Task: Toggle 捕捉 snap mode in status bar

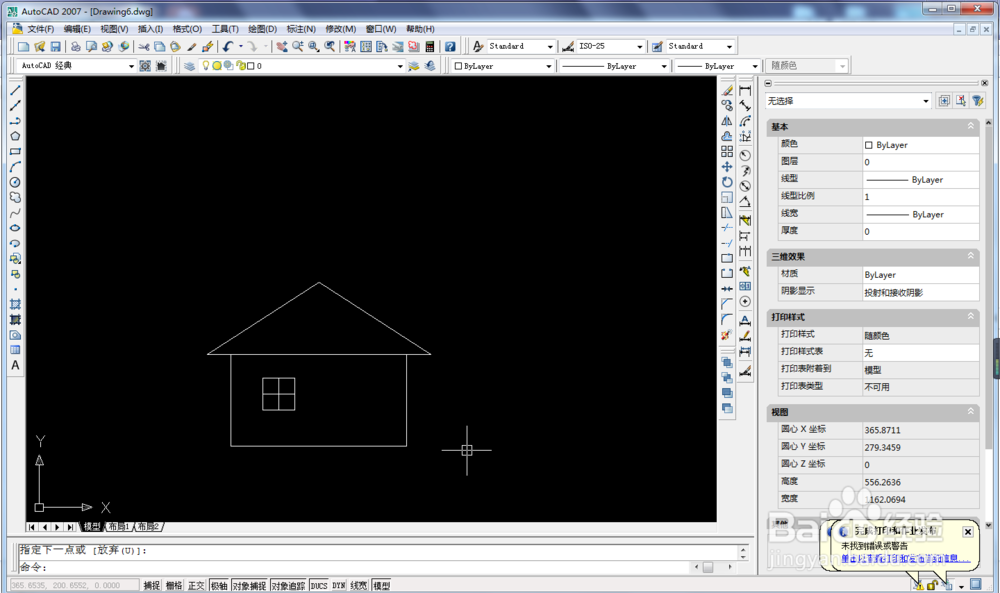Action: tap(152, 585)
